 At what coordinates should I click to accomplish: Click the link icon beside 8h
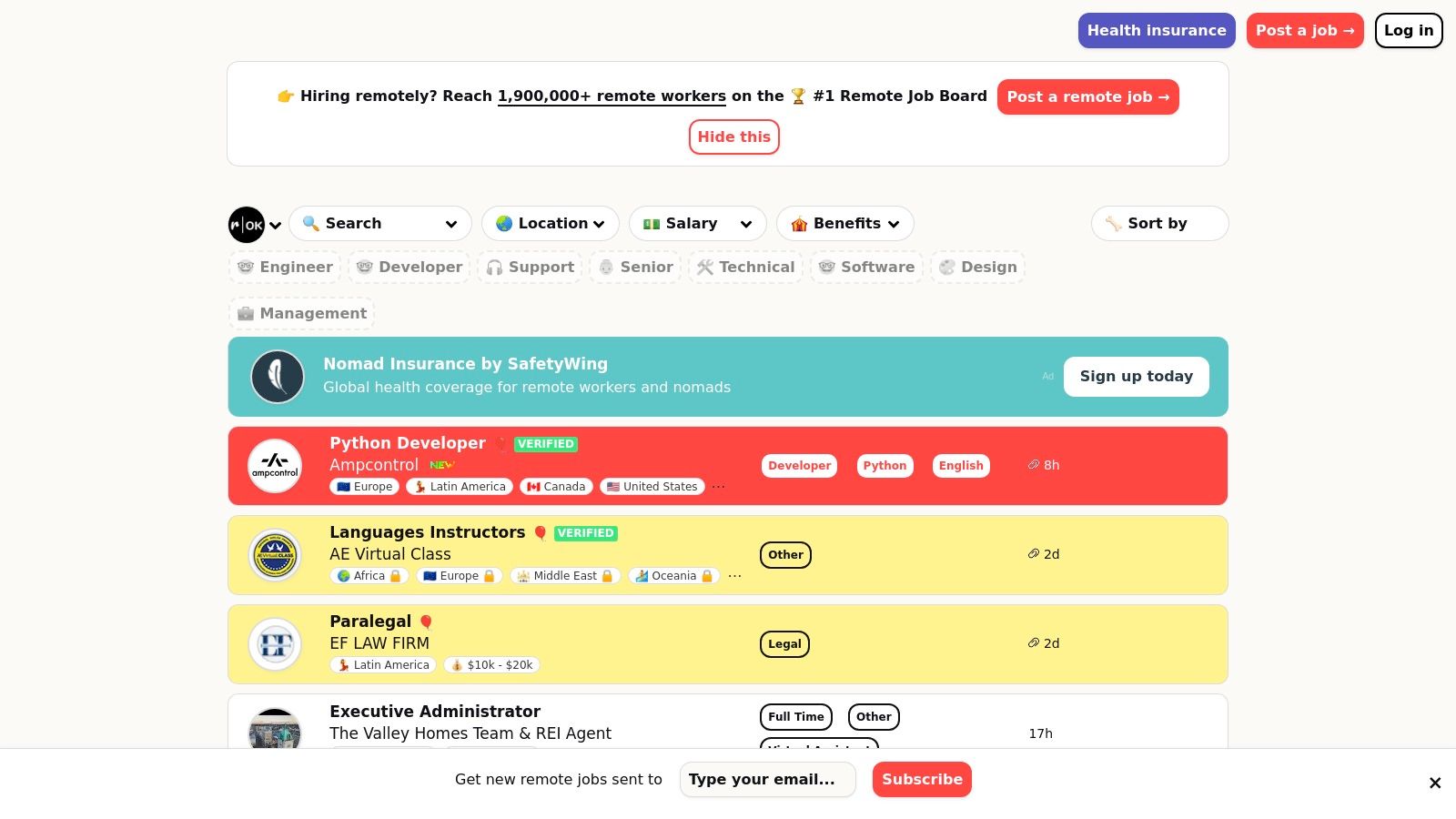click(x=1034, y=465)
